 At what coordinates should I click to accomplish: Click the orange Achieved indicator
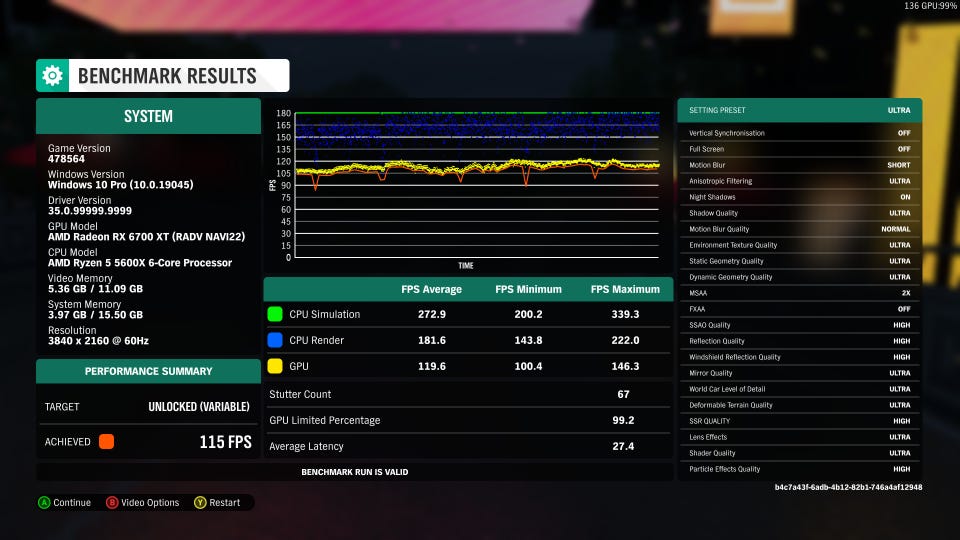(107, 441)
